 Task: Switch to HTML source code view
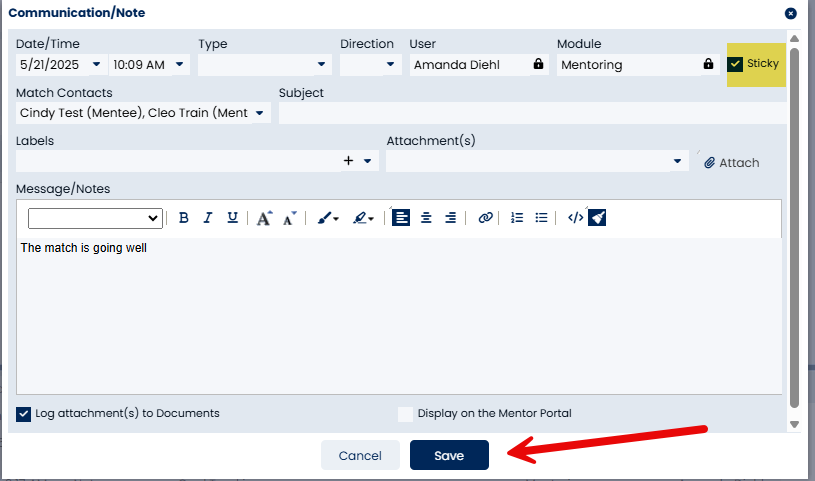575,218
